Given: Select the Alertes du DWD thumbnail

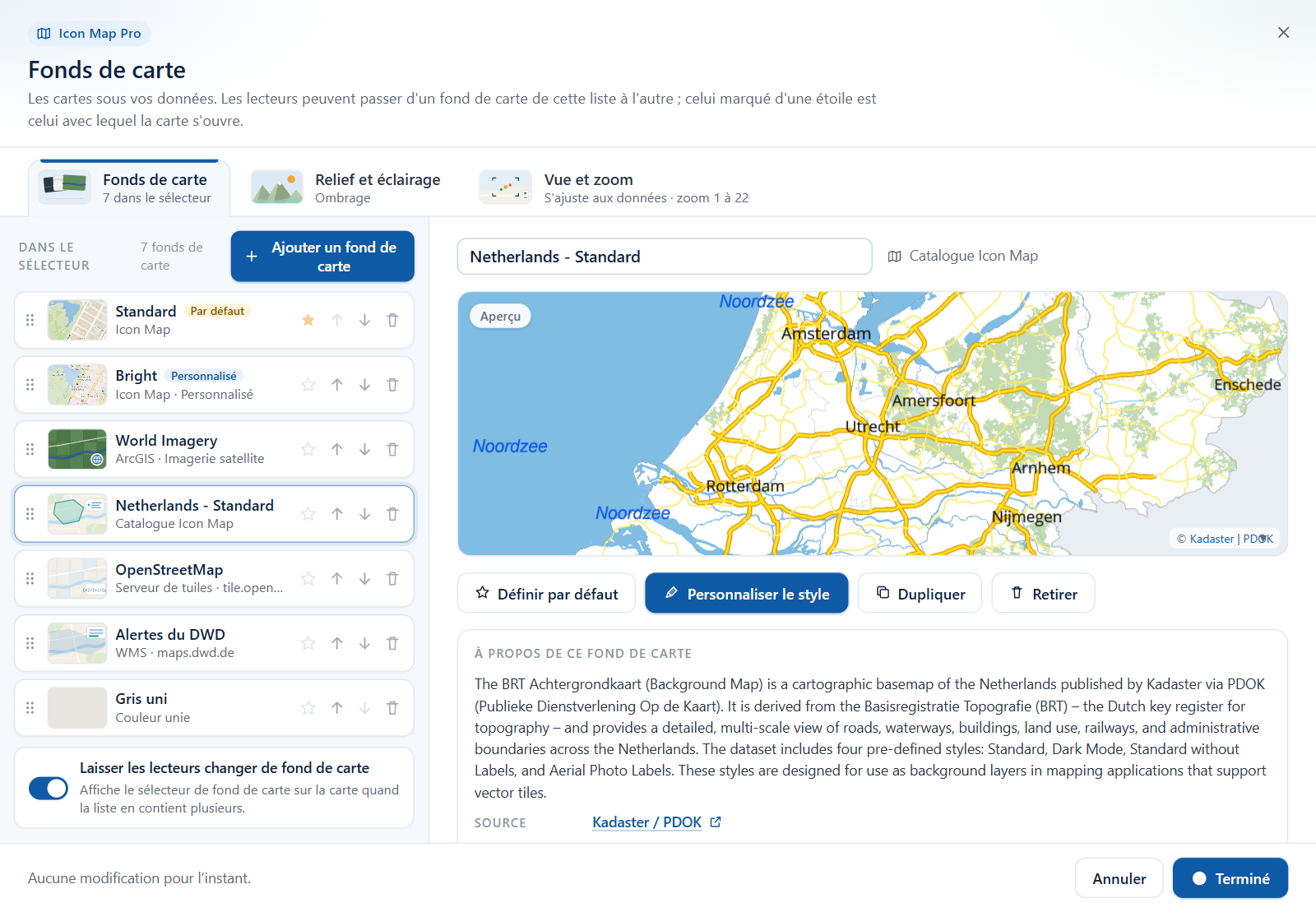Looking at the screenshot, I should (x=77, y=643).
